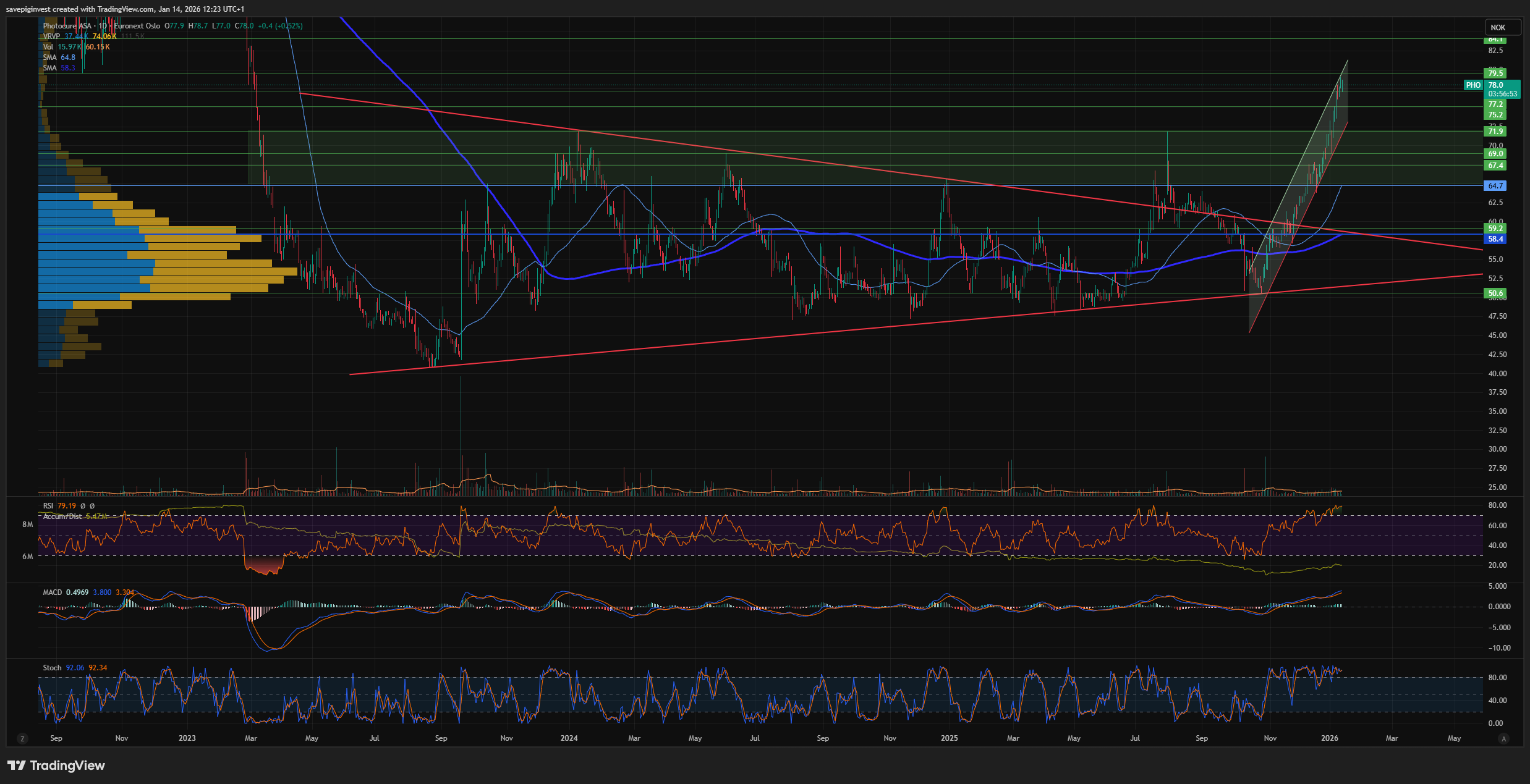The width and height of the screenshot is (1530, 784).
Task: Click the green 50.6 price level label
Action: coord(1495,293)
